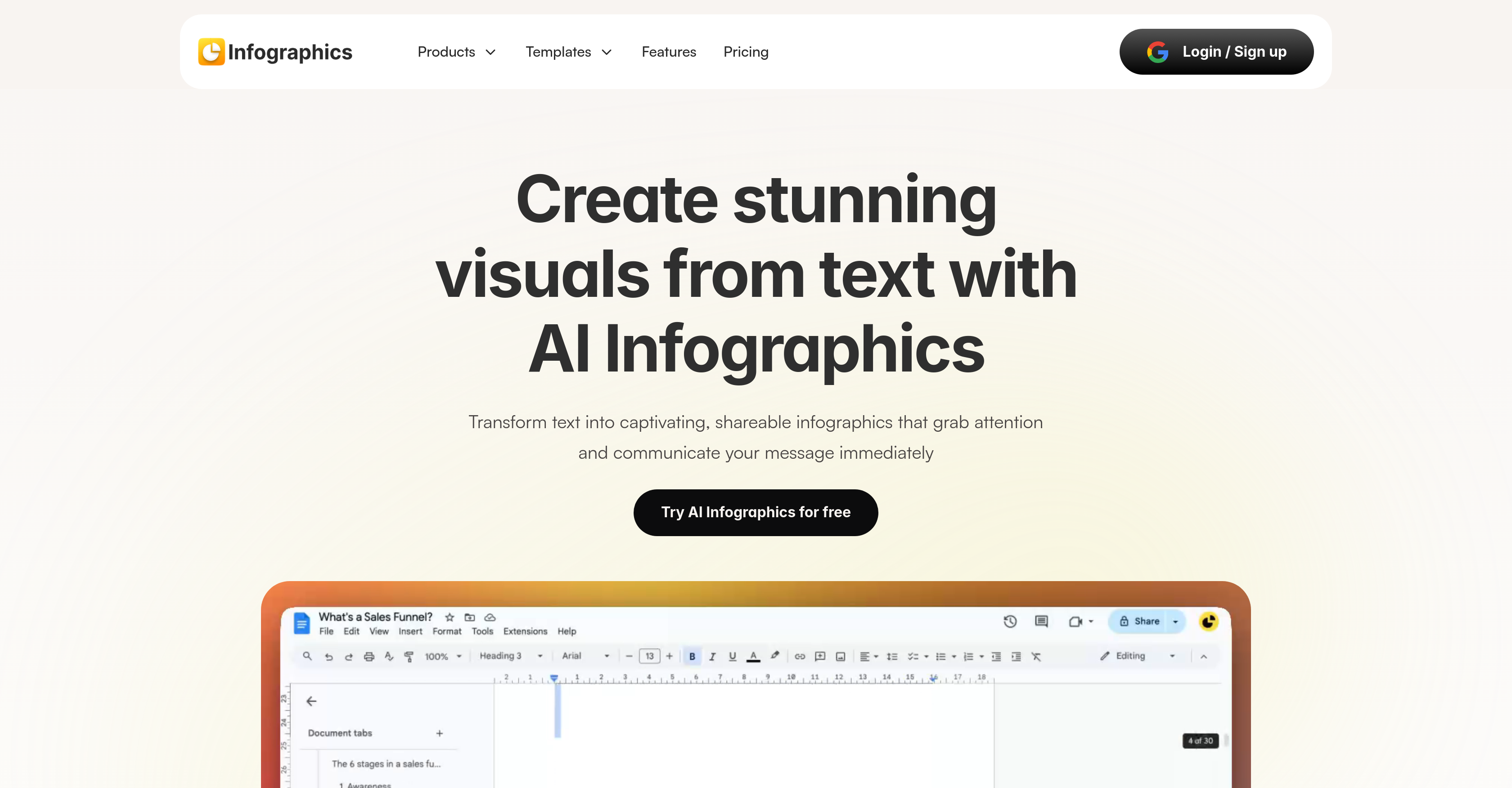Screen dimensions: 1512x788
Task: Click Try AI Infographics for free
Action: (756, 512)
